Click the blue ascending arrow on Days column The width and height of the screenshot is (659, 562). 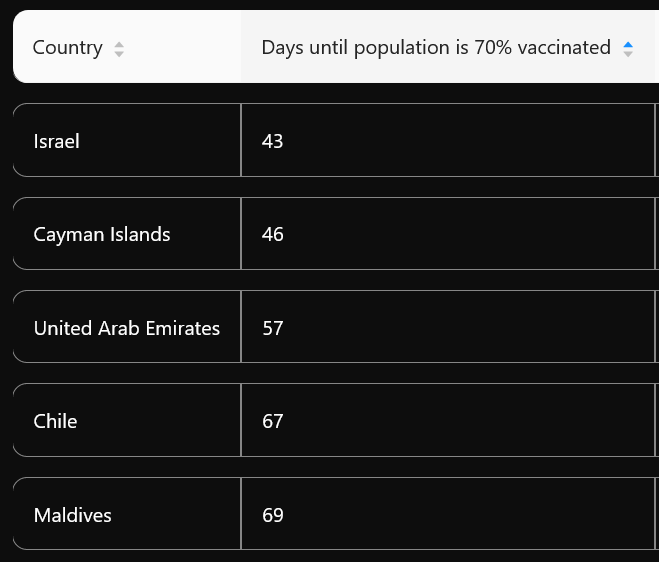[x=628, y=43]
